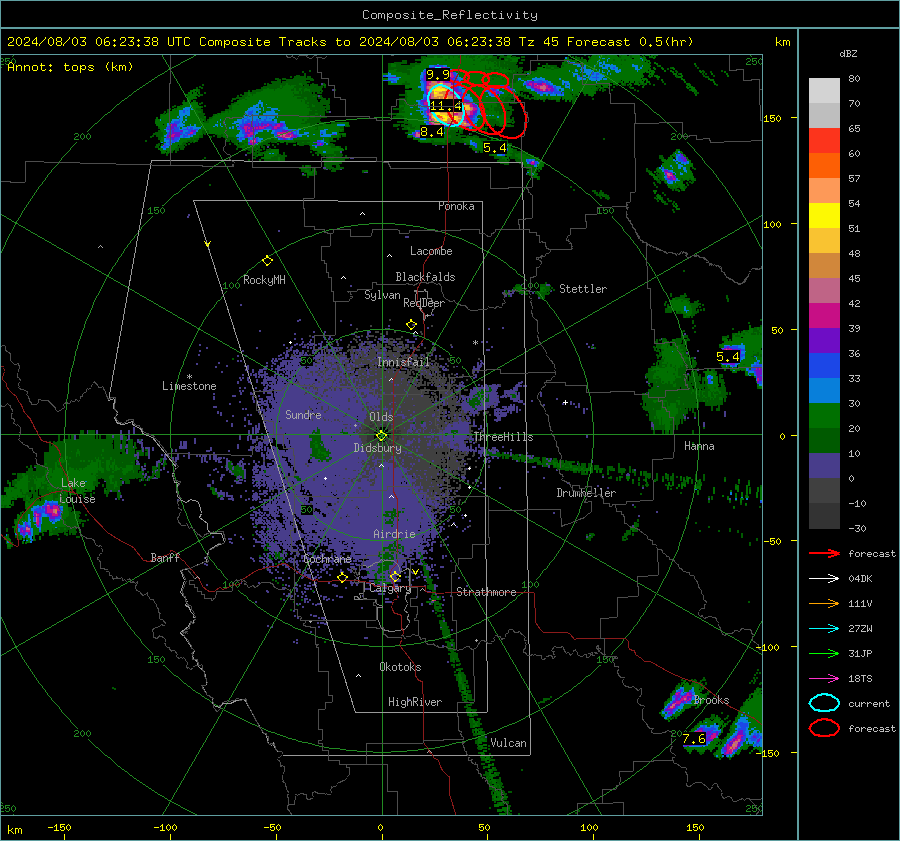Select the red forecast arrow in the legend
This screenshot has width=900, height=841.
(824, 553)
